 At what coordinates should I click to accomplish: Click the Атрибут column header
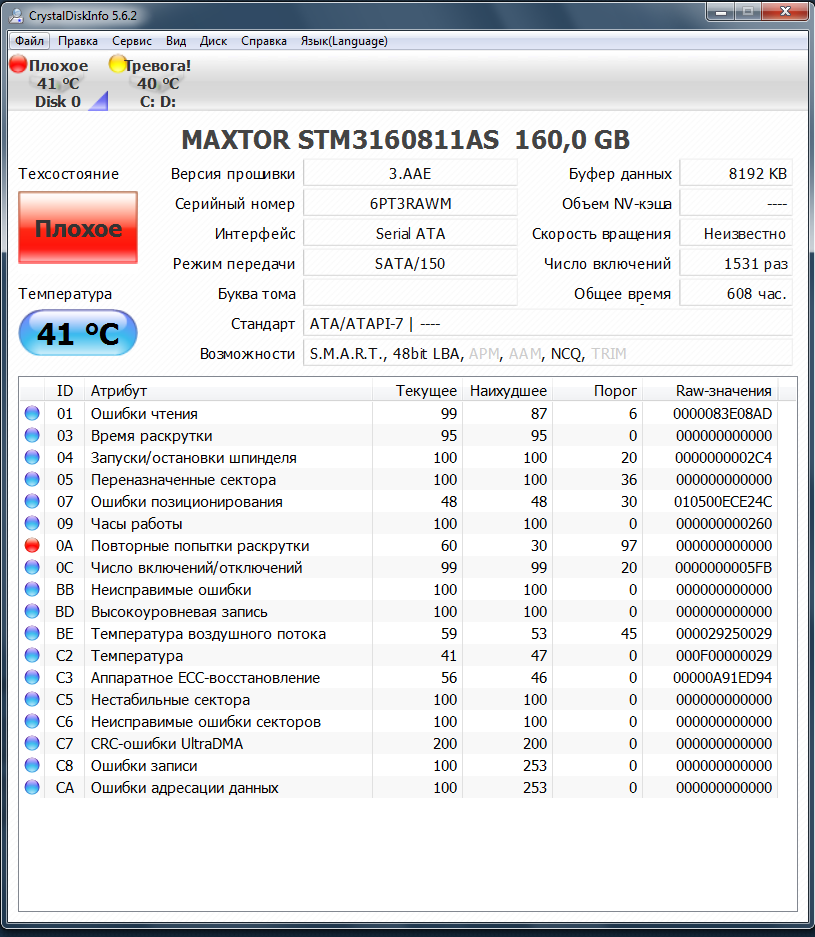(228, 391)
